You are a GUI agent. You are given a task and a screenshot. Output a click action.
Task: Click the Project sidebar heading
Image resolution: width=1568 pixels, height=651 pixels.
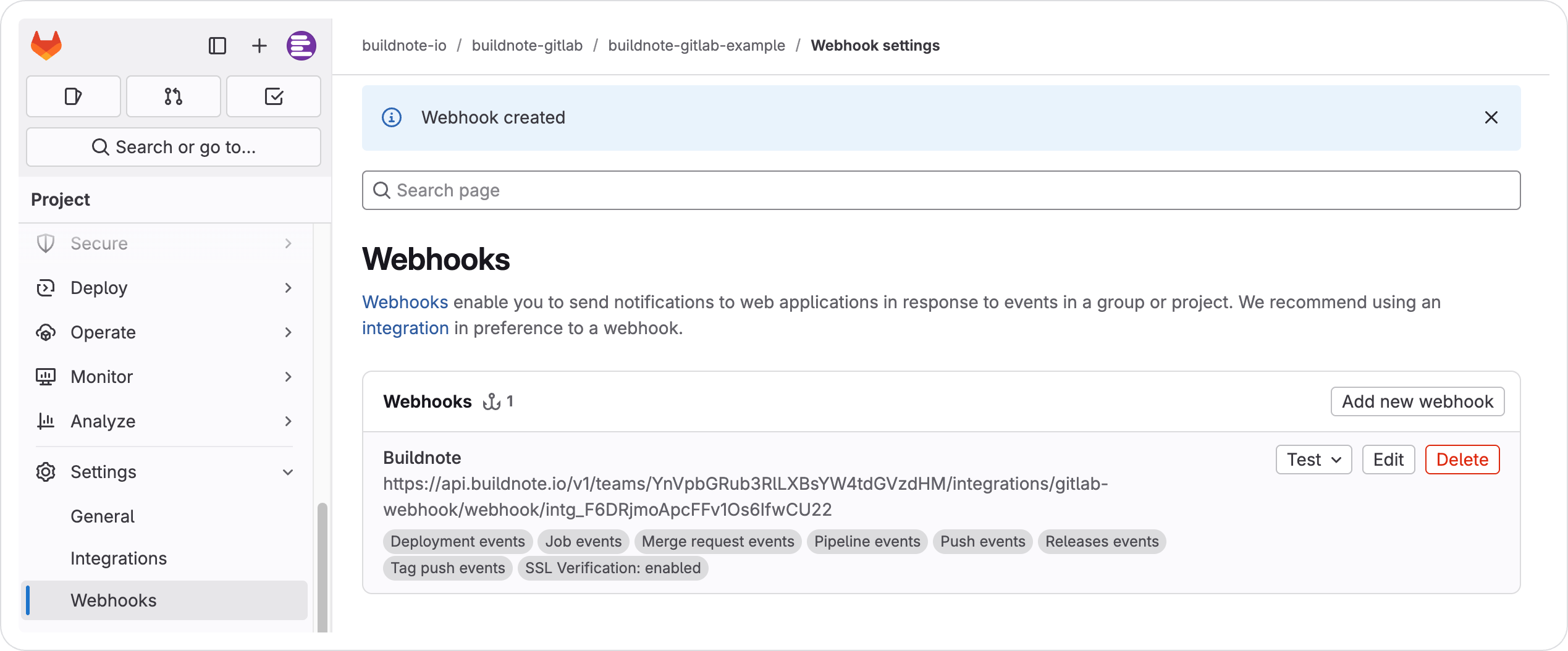pyautogui.click(x=61, y=199)
